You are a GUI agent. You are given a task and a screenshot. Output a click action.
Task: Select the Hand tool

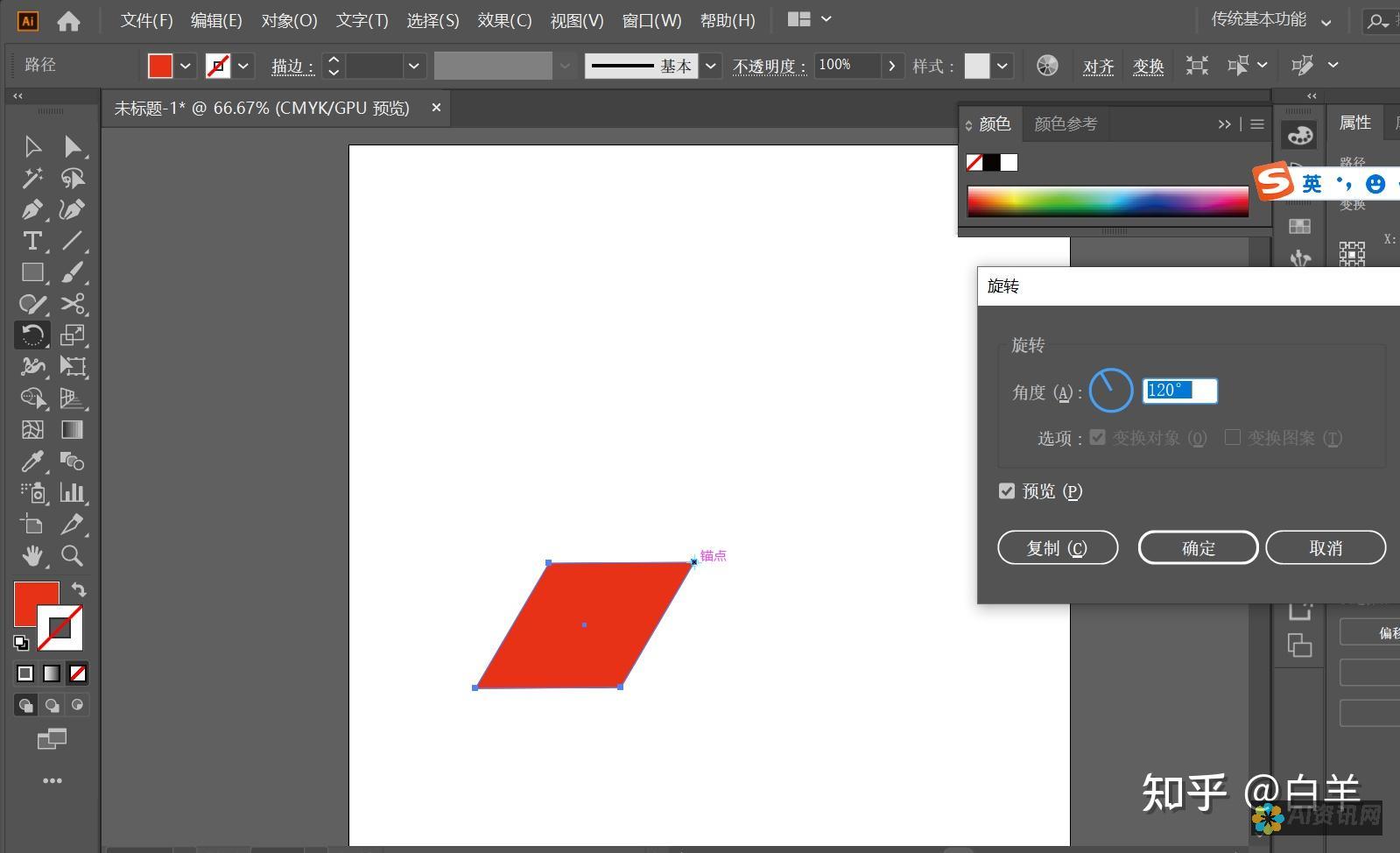32,556
